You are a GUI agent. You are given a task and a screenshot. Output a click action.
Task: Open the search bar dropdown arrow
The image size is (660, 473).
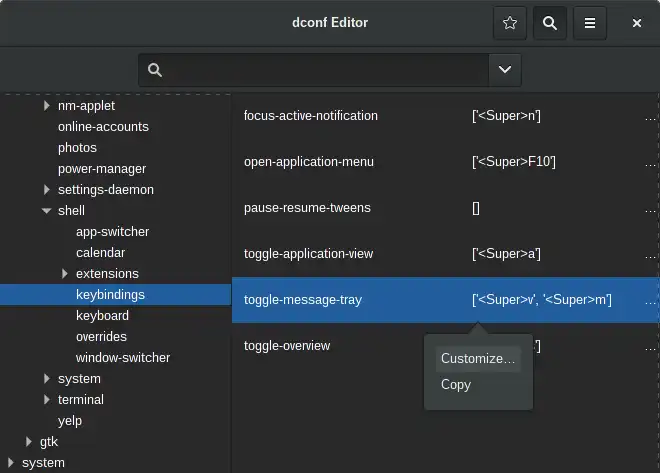click(505, 70)
